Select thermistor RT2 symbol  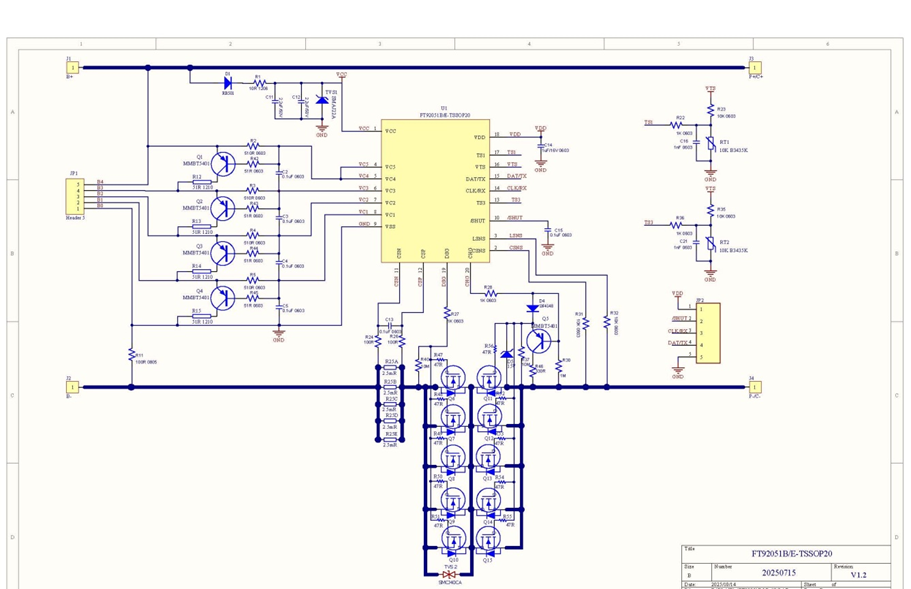(x=710, y=245)
